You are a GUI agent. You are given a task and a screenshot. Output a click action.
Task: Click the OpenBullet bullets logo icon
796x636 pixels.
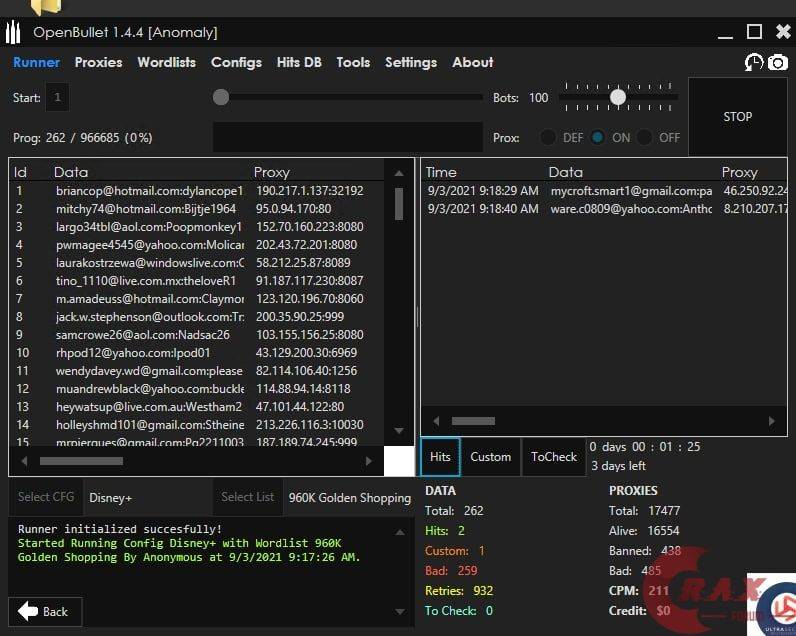13,32
